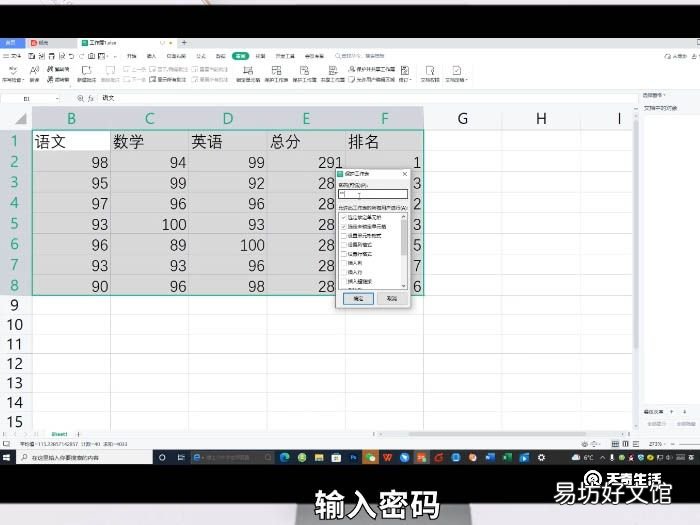This screenshot has width=700, height=525.
Task: Select row 9 header
Action: click(x=14, y=305)
